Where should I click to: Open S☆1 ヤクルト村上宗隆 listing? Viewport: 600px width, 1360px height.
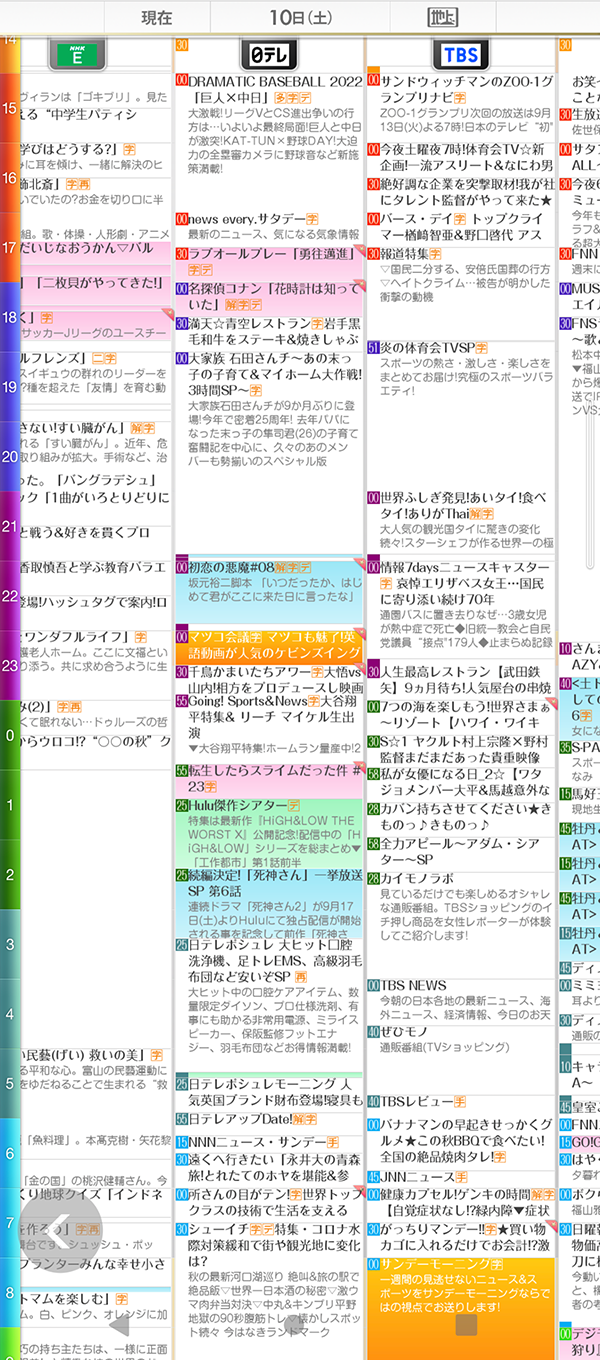tap(460, 749)
